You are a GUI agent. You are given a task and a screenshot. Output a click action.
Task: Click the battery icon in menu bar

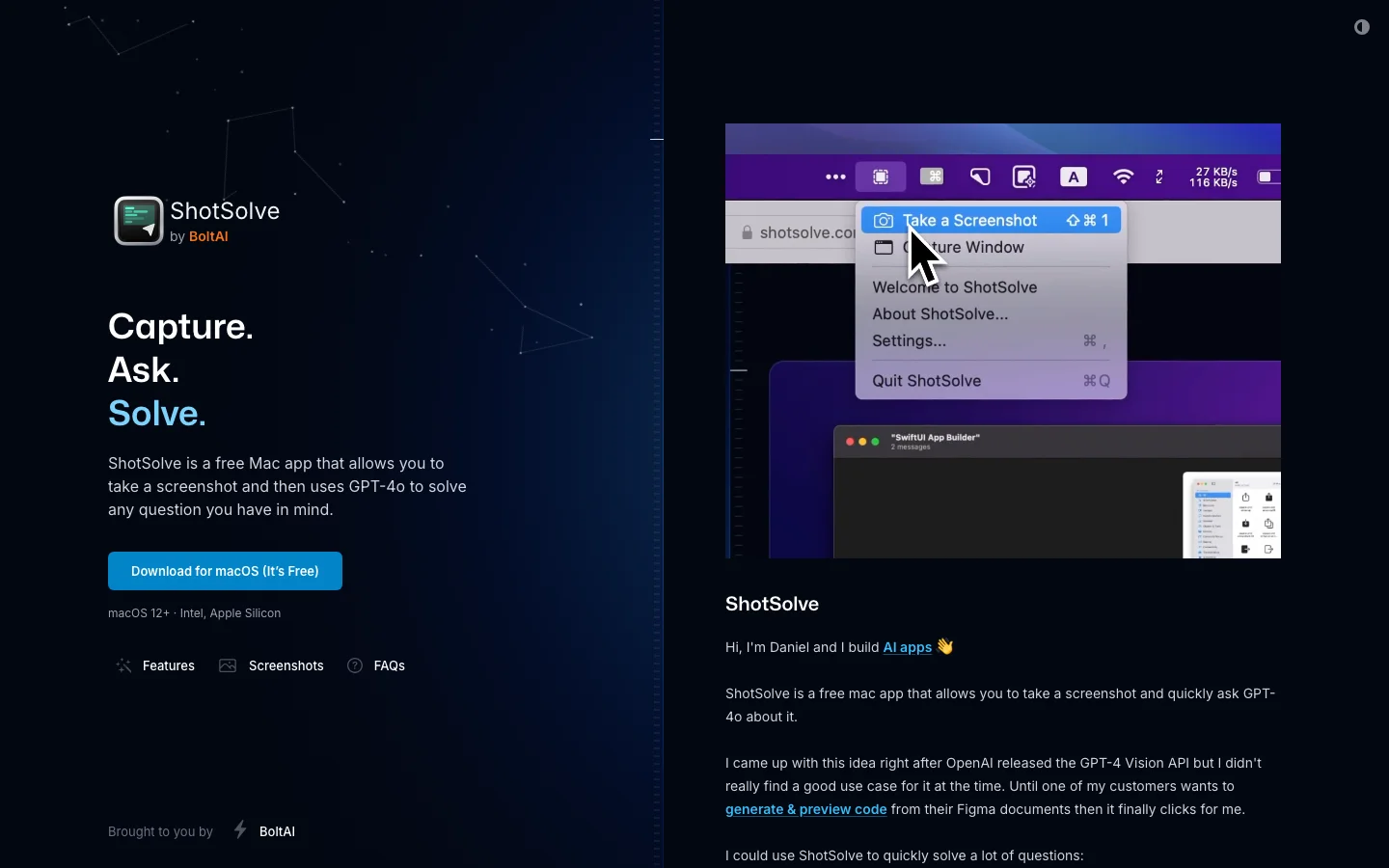tap(1269, 177)
